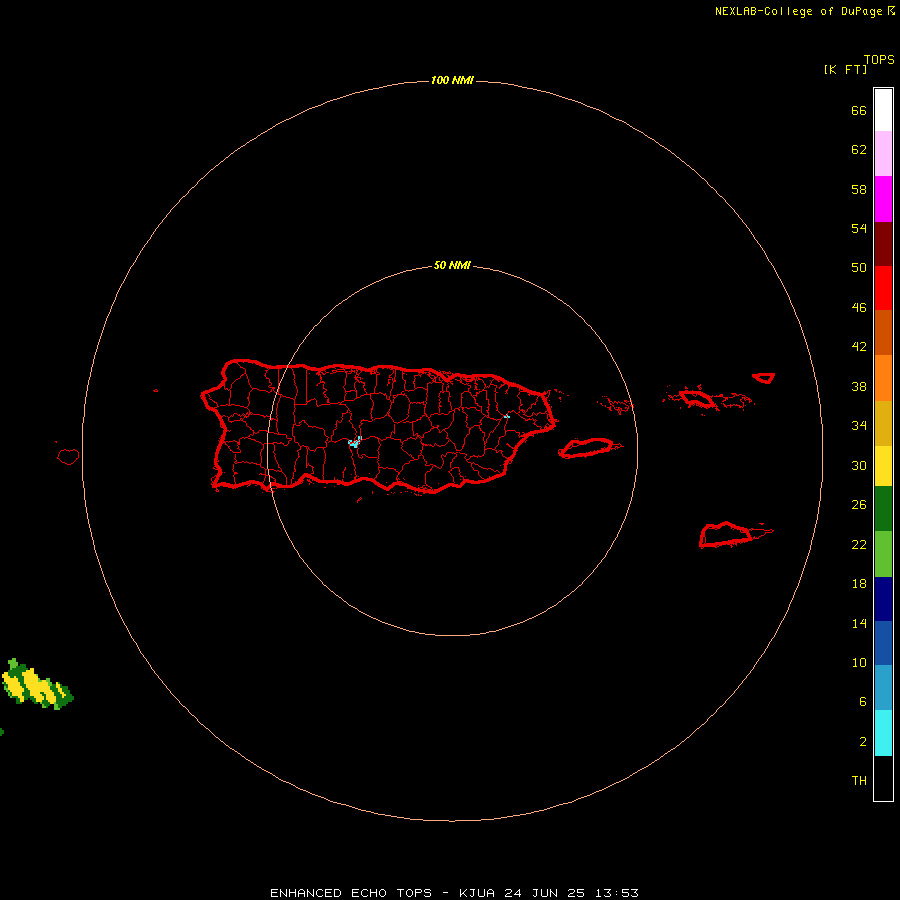Click the "TH" legend label
Screen dimensions: 900x900
tap(859, 781)
